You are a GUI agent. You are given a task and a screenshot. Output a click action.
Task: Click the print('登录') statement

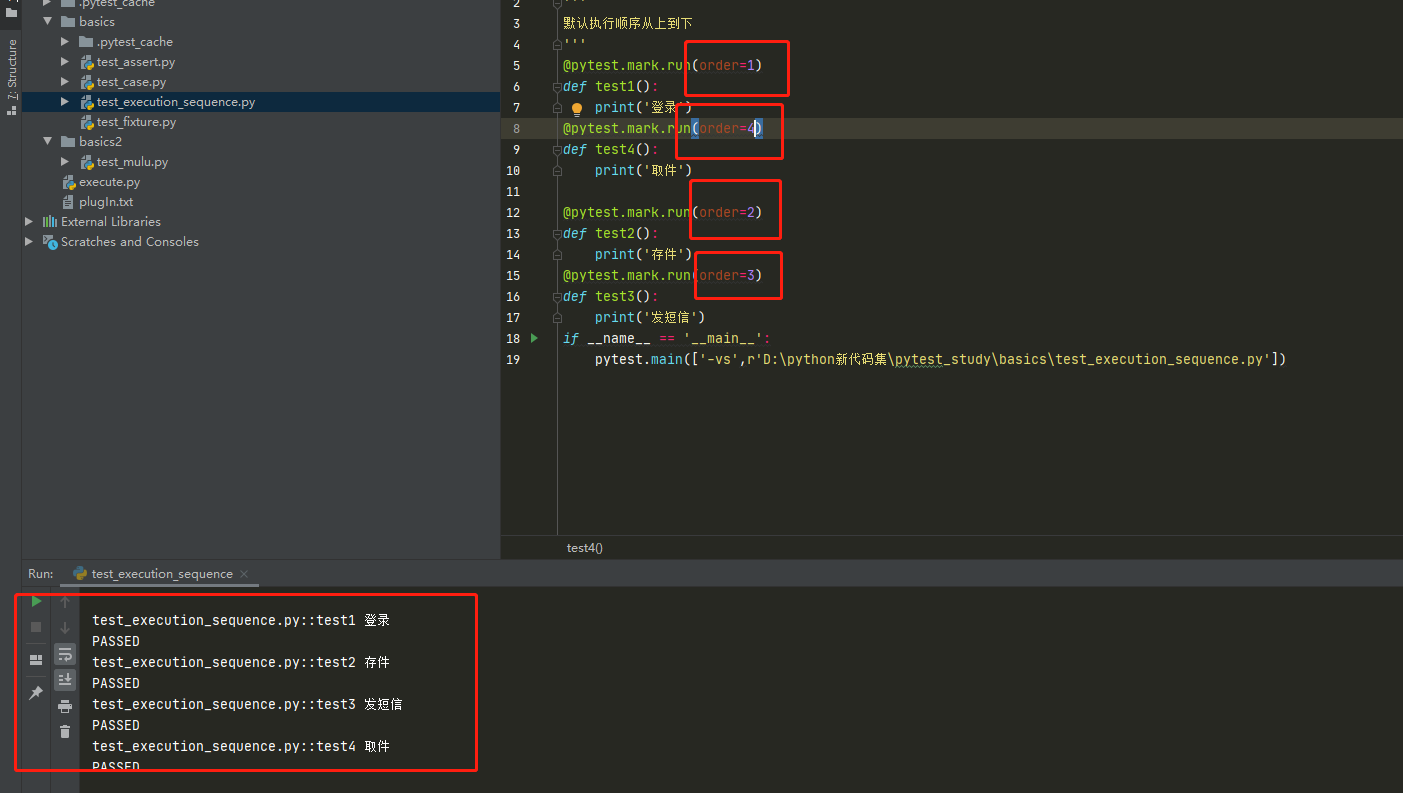[643, 107]
